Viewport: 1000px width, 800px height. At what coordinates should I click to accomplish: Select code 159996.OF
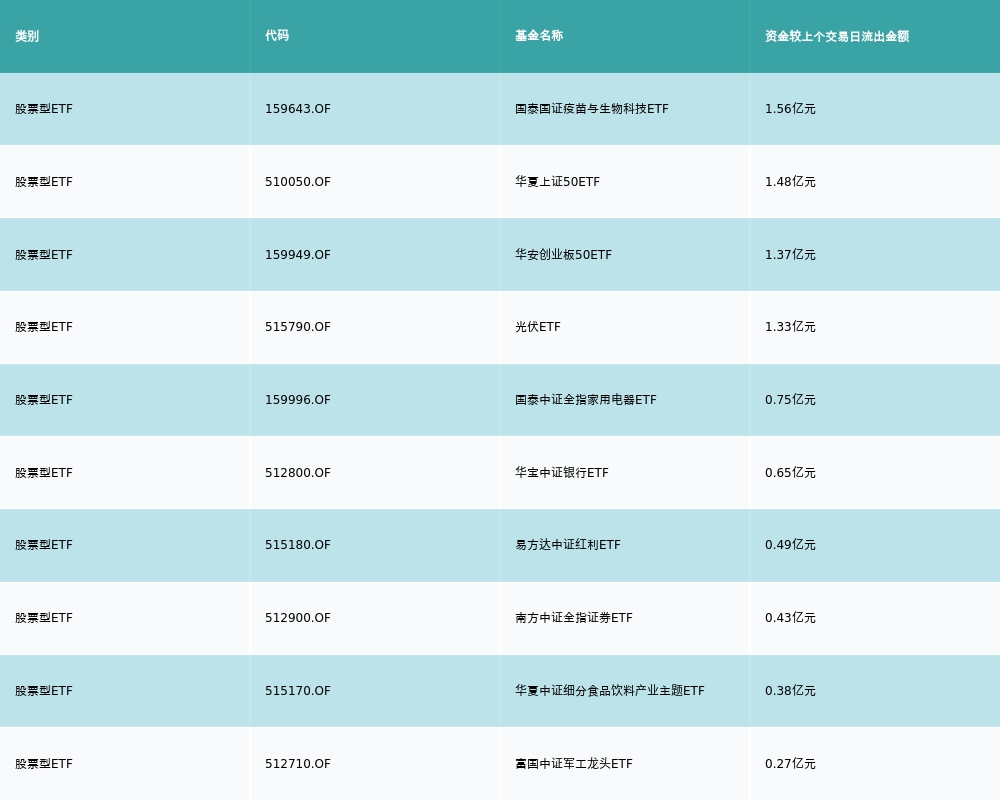pyautogui.click(x=298, y=400)
